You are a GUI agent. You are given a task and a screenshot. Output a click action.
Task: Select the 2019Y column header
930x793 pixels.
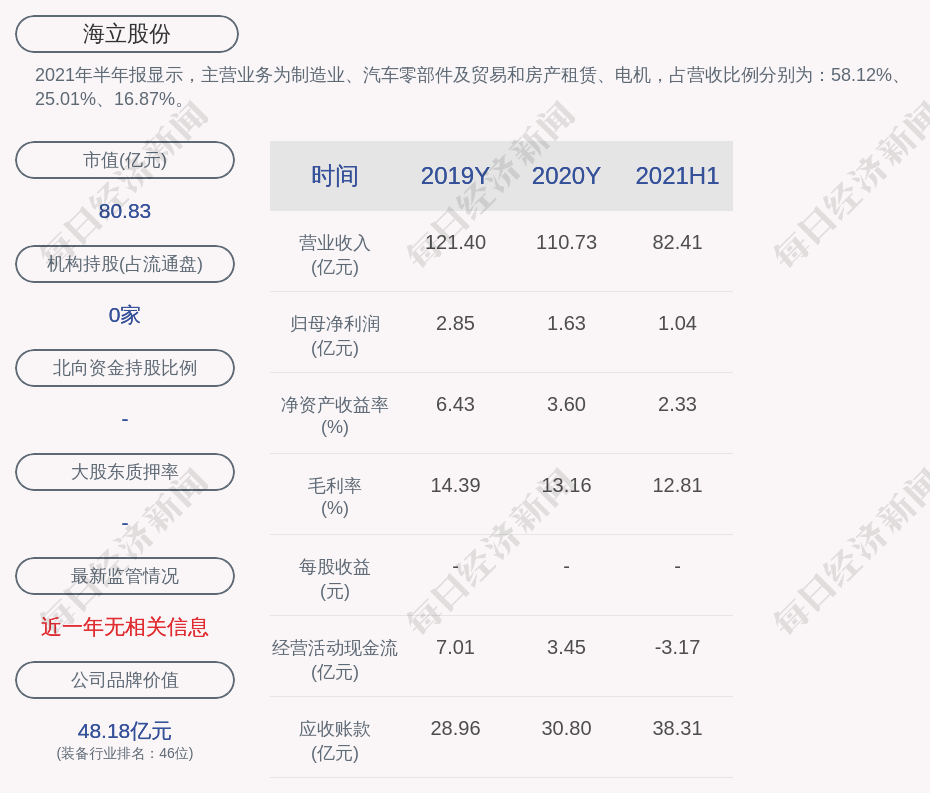click(x=455, y=176)
